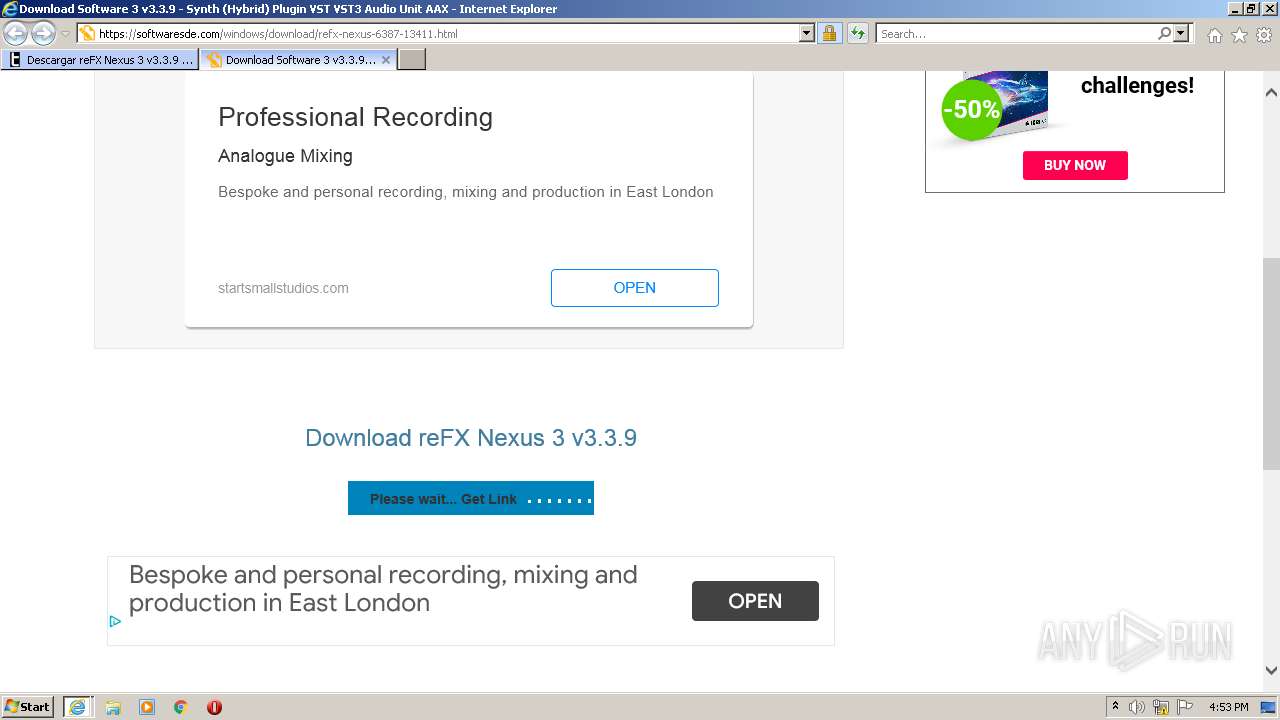
Task: Click the -50% discount badge
Action: click(971, 109)
